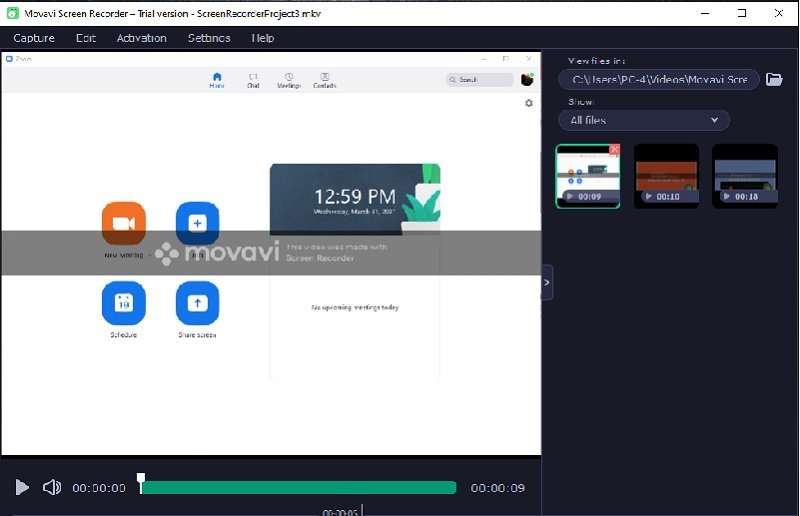This screenshot has height=516, width=800.
Task: Click the 'View files in' path field
Action: [659, 79]
